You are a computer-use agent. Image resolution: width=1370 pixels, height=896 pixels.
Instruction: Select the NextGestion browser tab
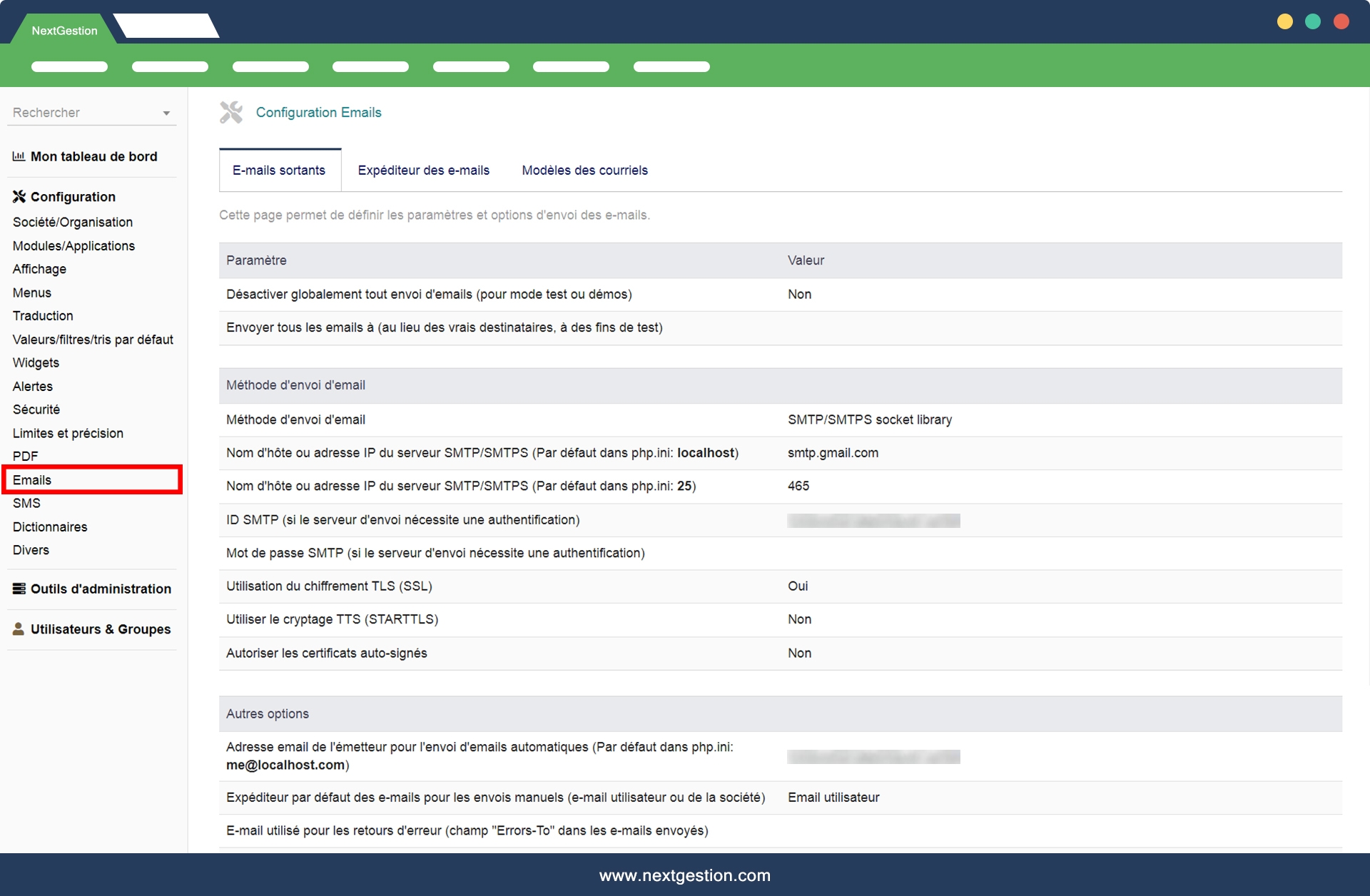[x=64, y=31]
